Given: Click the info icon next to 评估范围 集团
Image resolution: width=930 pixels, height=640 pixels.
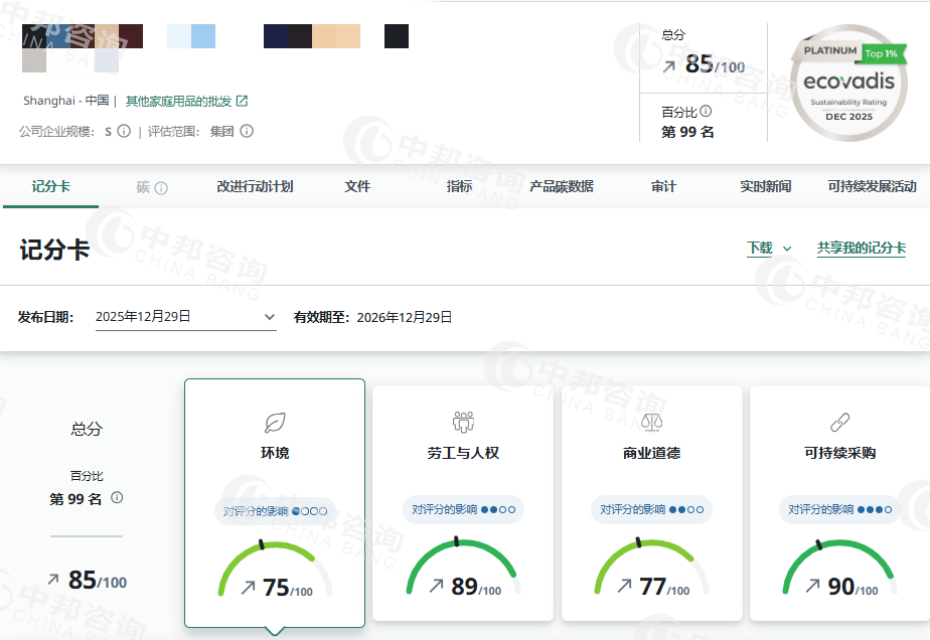Looking at the screenshot, I should tap(247, 131).
